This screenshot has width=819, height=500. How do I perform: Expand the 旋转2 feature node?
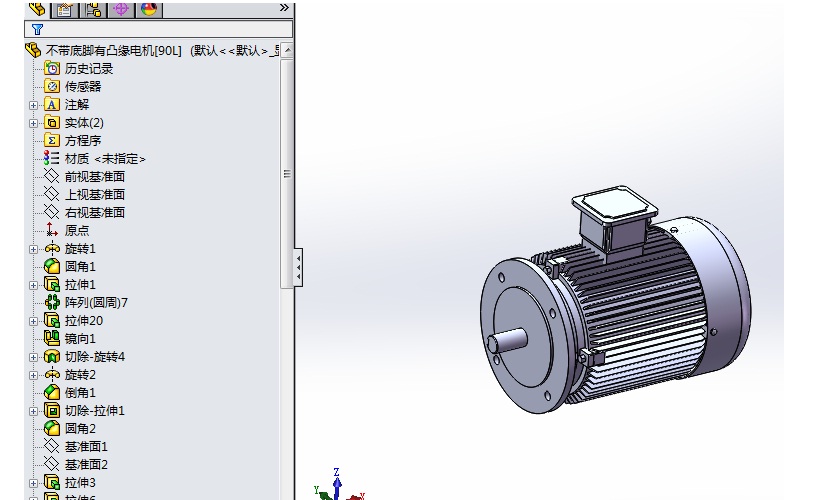[x=33, y=375]
